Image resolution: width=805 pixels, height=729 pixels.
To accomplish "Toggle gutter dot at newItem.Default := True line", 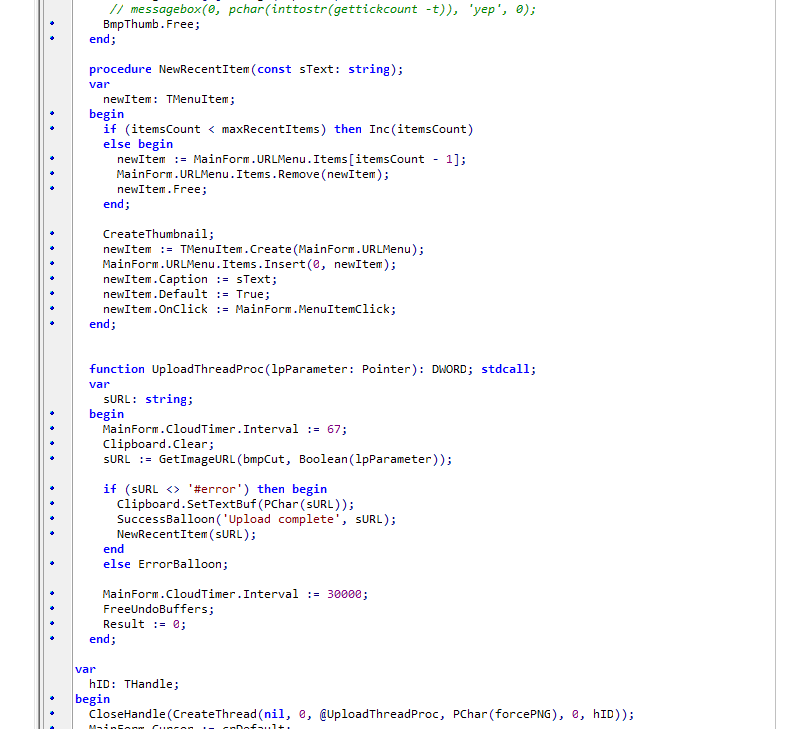I will point(52,293).
